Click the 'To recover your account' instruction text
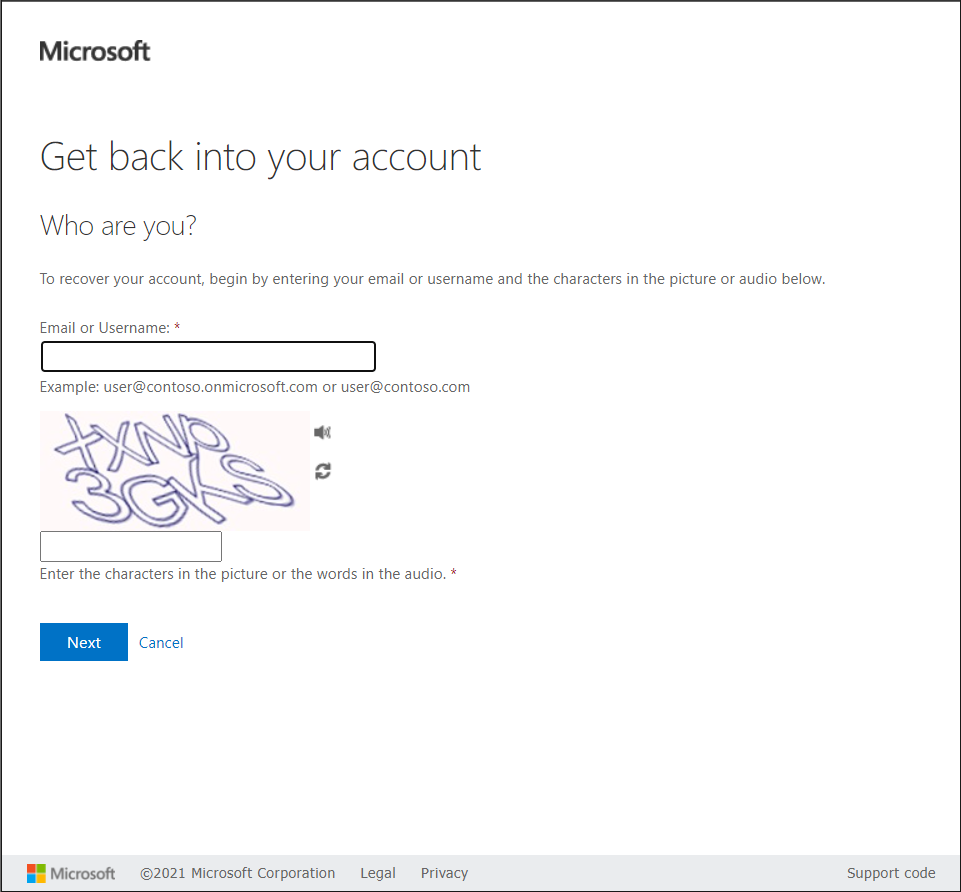The image size is (961, 892). pyautogui.click(x=433, y=279)
